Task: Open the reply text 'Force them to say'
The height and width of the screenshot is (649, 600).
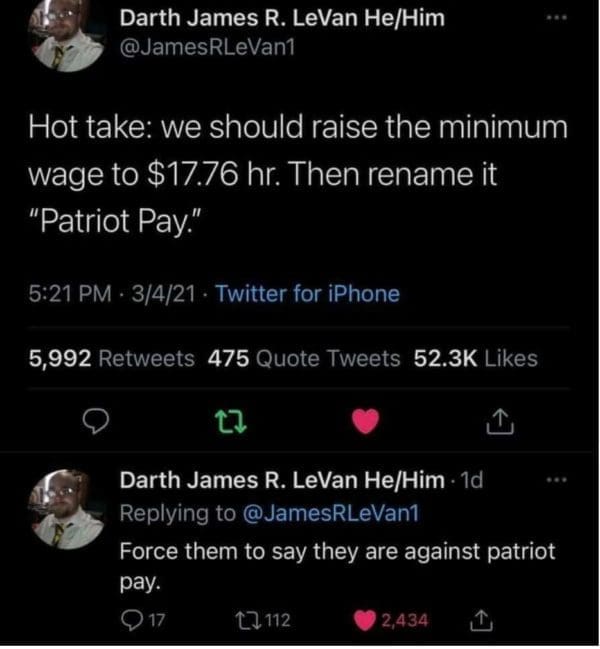Action: pos(337,566)
